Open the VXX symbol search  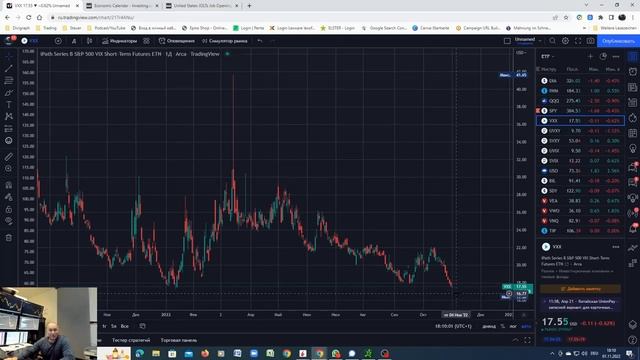(x=31, y=41)
